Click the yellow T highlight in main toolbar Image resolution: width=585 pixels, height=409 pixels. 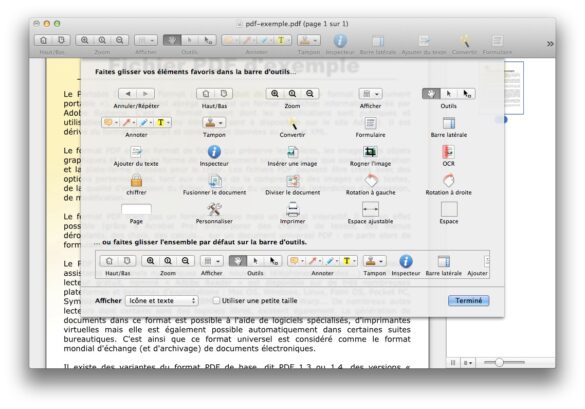pyautogui.click(x=282, y=40)
